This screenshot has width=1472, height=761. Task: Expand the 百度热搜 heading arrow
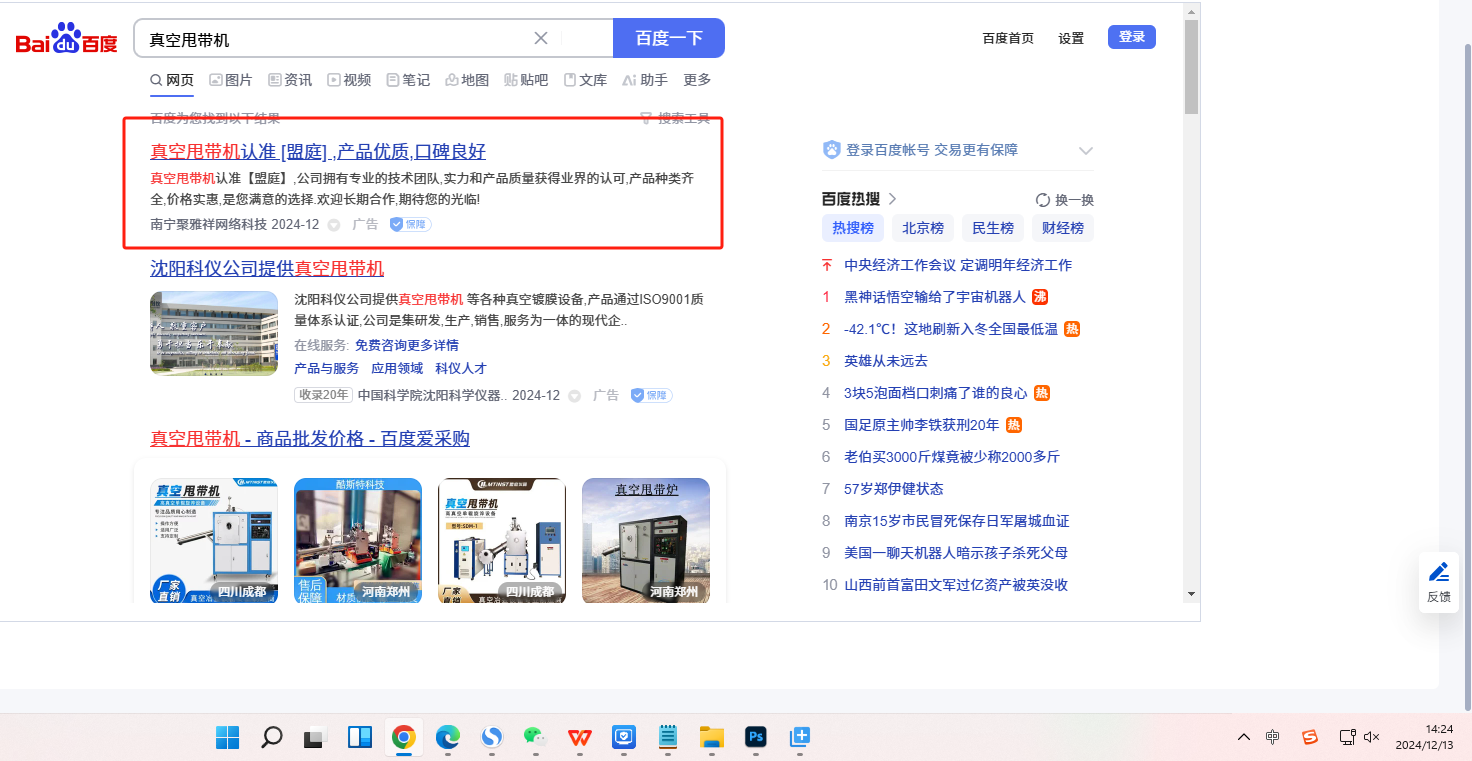coord(892,199)
